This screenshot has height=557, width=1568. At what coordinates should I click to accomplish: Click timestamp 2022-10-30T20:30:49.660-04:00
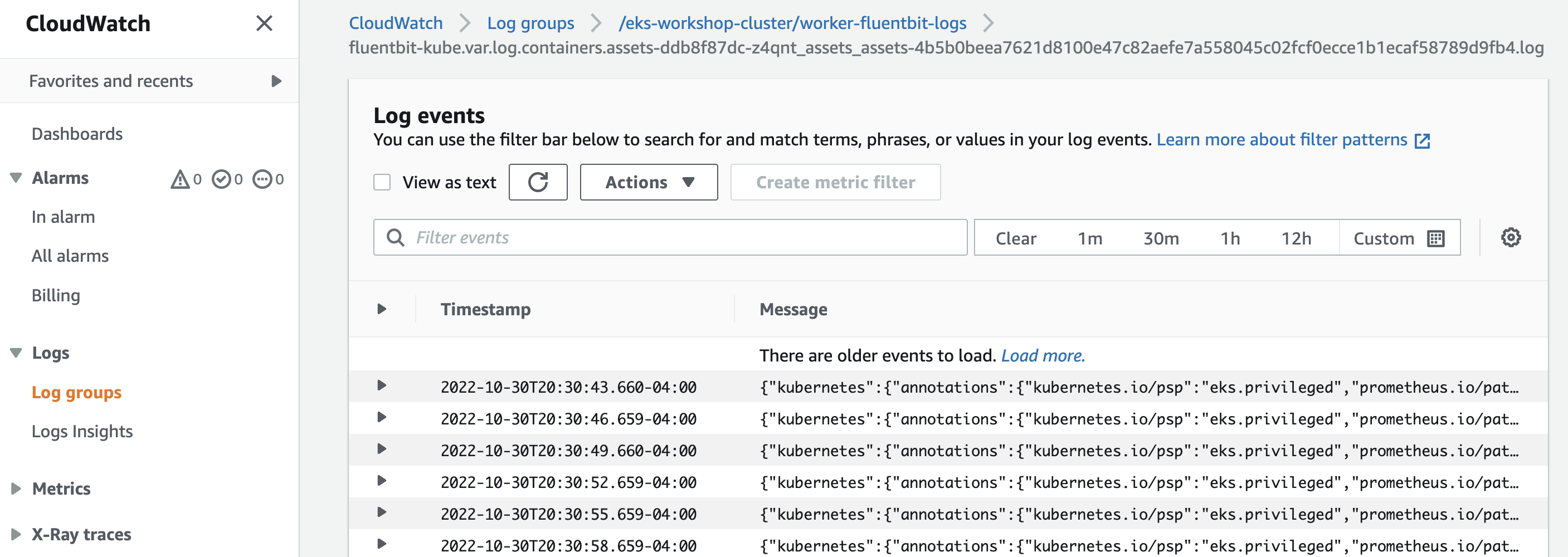568,451
